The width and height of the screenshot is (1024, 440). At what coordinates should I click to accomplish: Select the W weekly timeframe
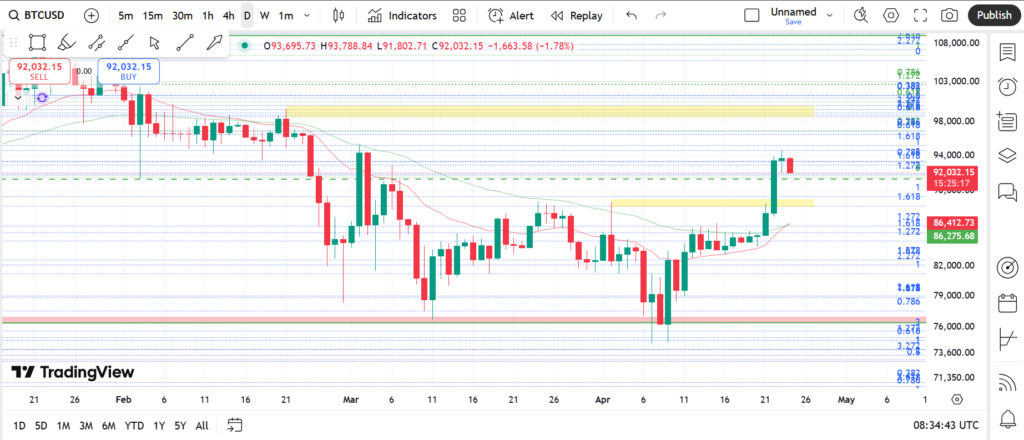(x=264, y=15)
